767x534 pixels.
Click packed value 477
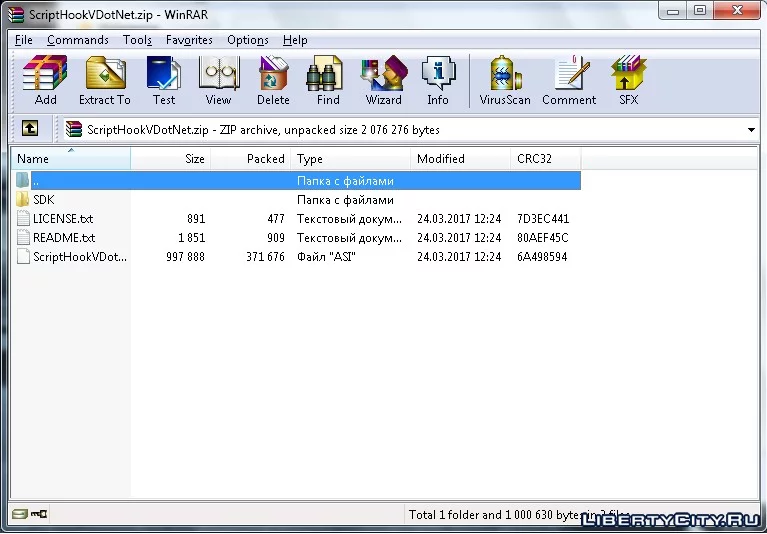[x=276, y=219]
